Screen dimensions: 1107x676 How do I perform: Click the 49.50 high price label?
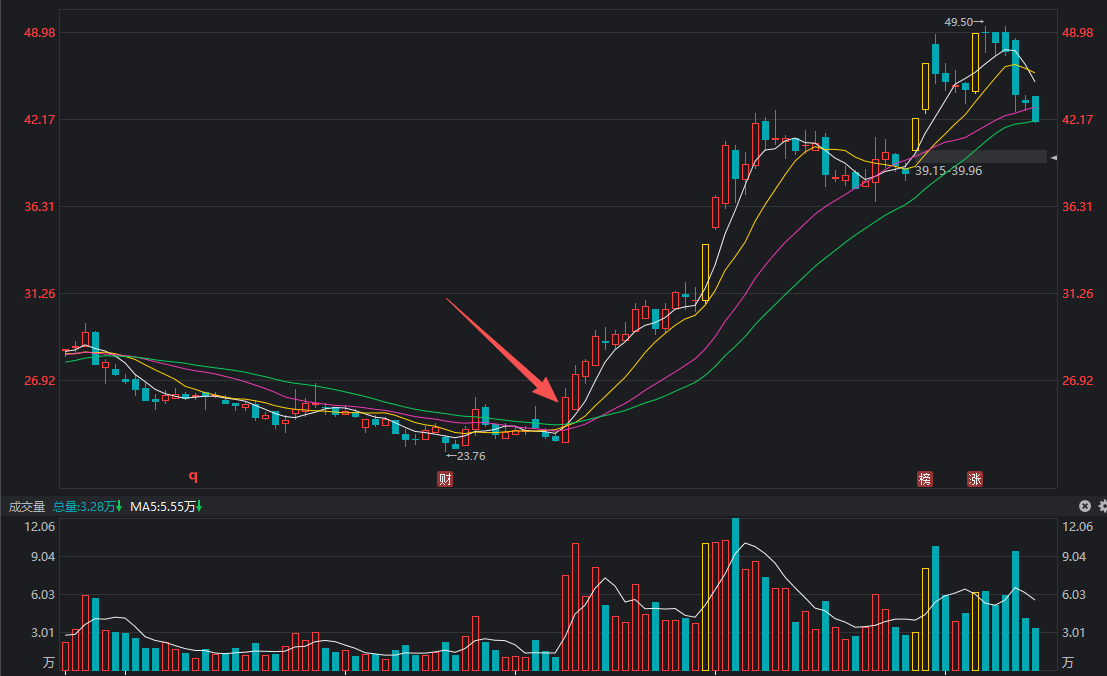coord(959,21)
